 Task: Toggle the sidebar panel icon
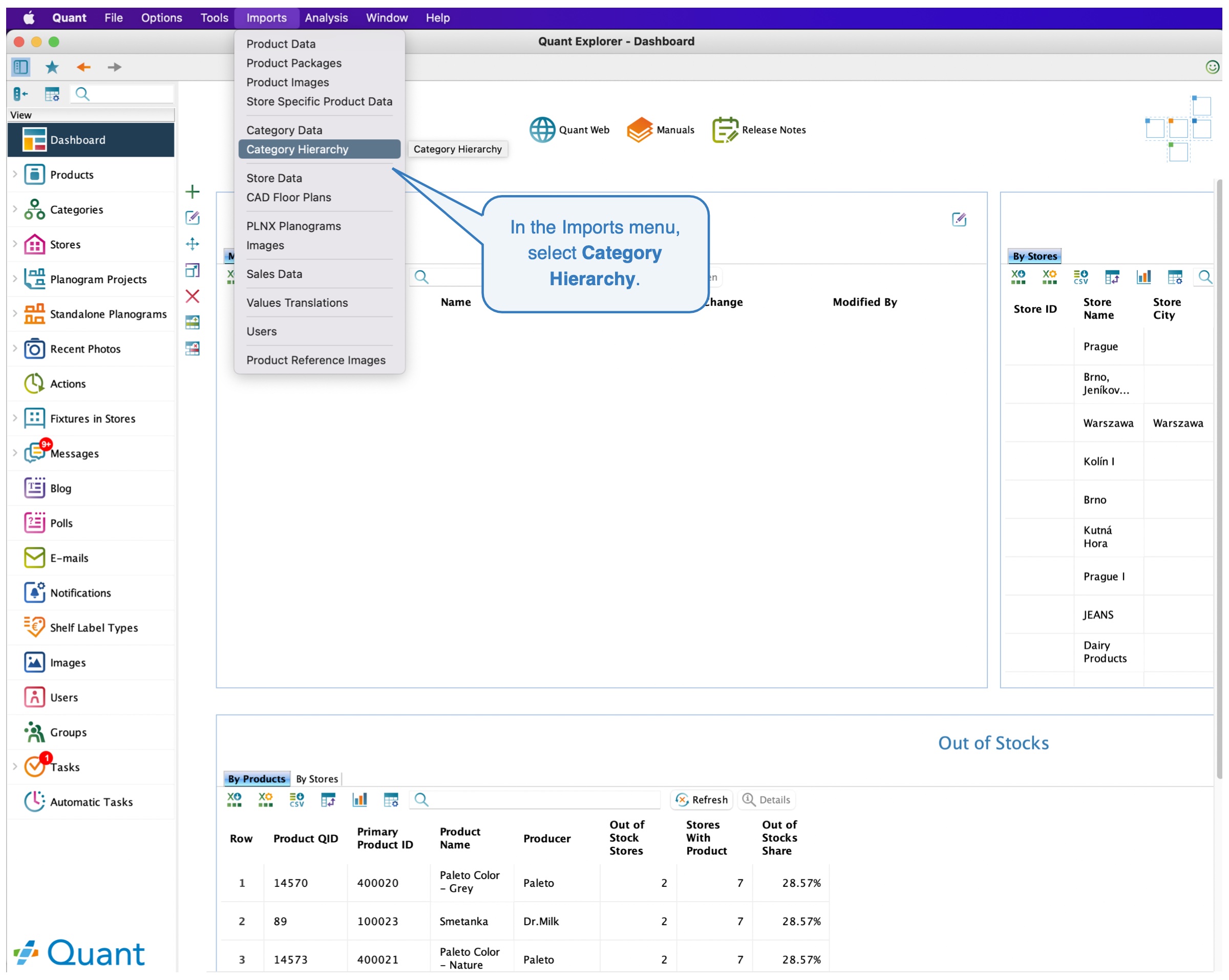[x=20, y=67]
